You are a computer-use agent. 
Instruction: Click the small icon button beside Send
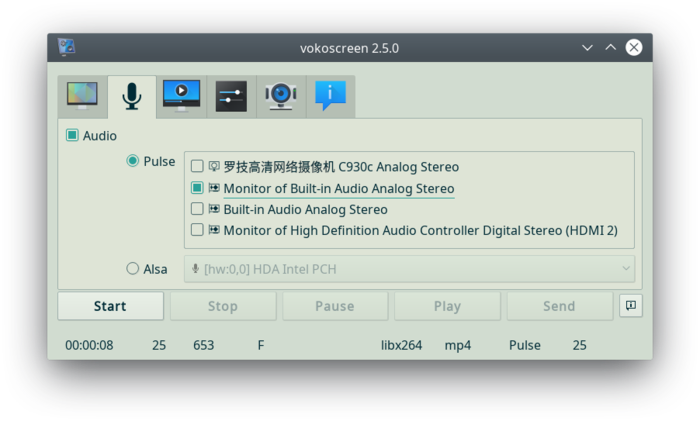(x=631, y=306)
